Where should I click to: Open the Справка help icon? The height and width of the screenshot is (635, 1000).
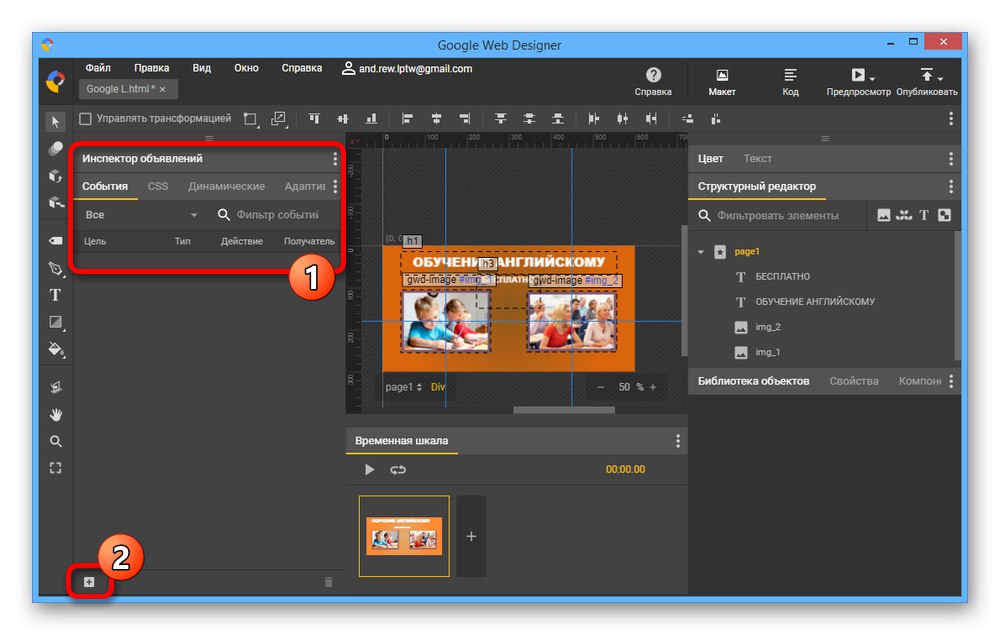pos(653,76)
